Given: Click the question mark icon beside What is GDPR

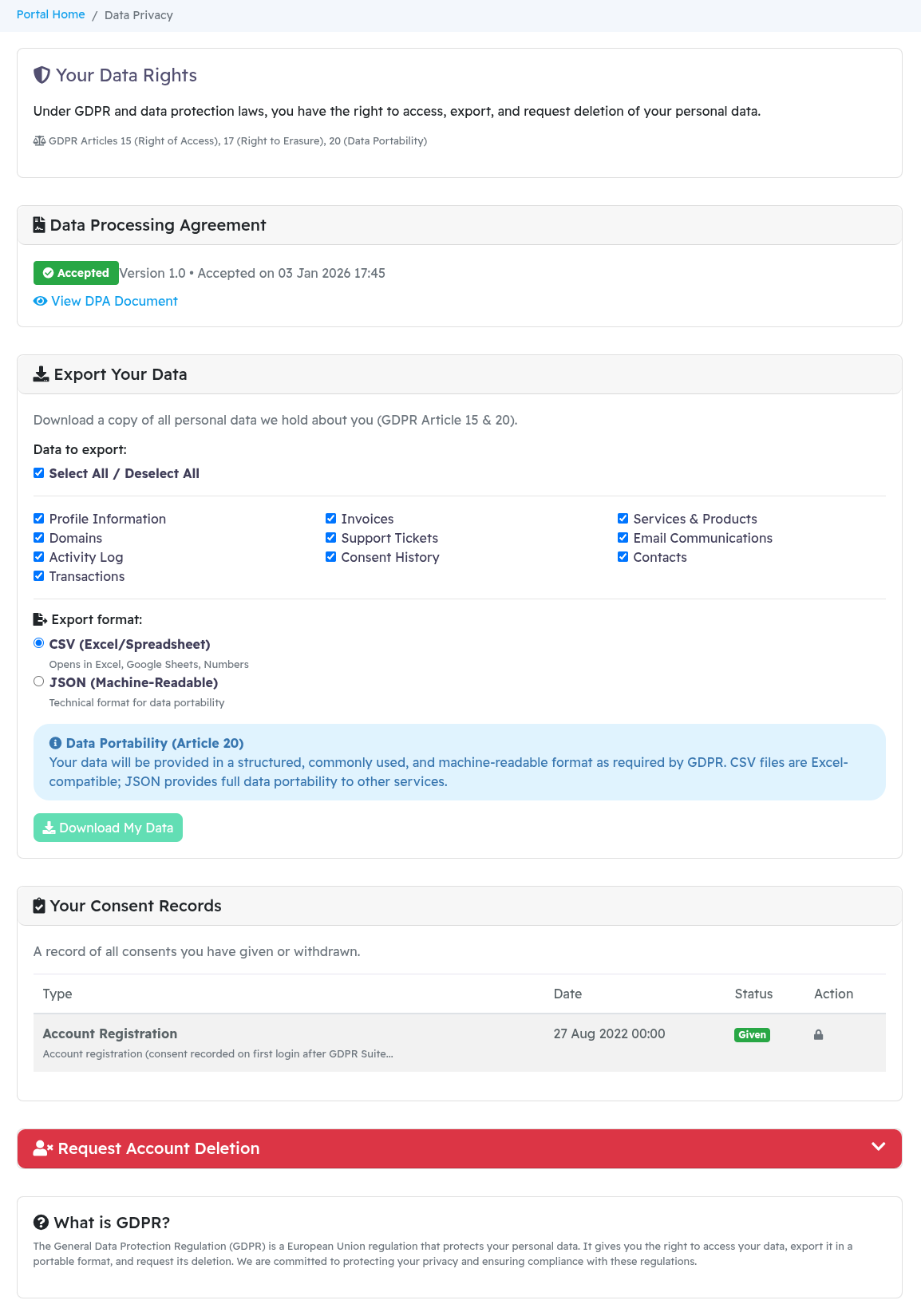Looking at the screenshot, I should (x=41, y=1223).
